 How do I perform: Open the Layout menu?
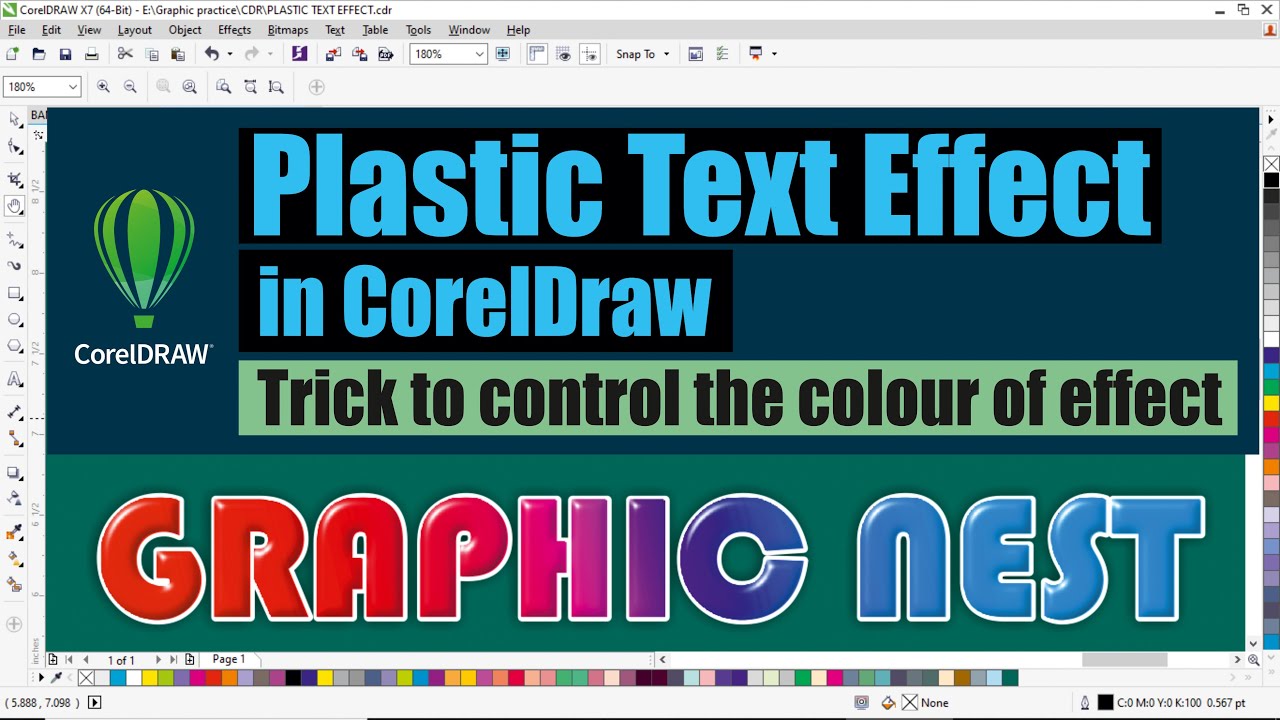click(135, 30)
